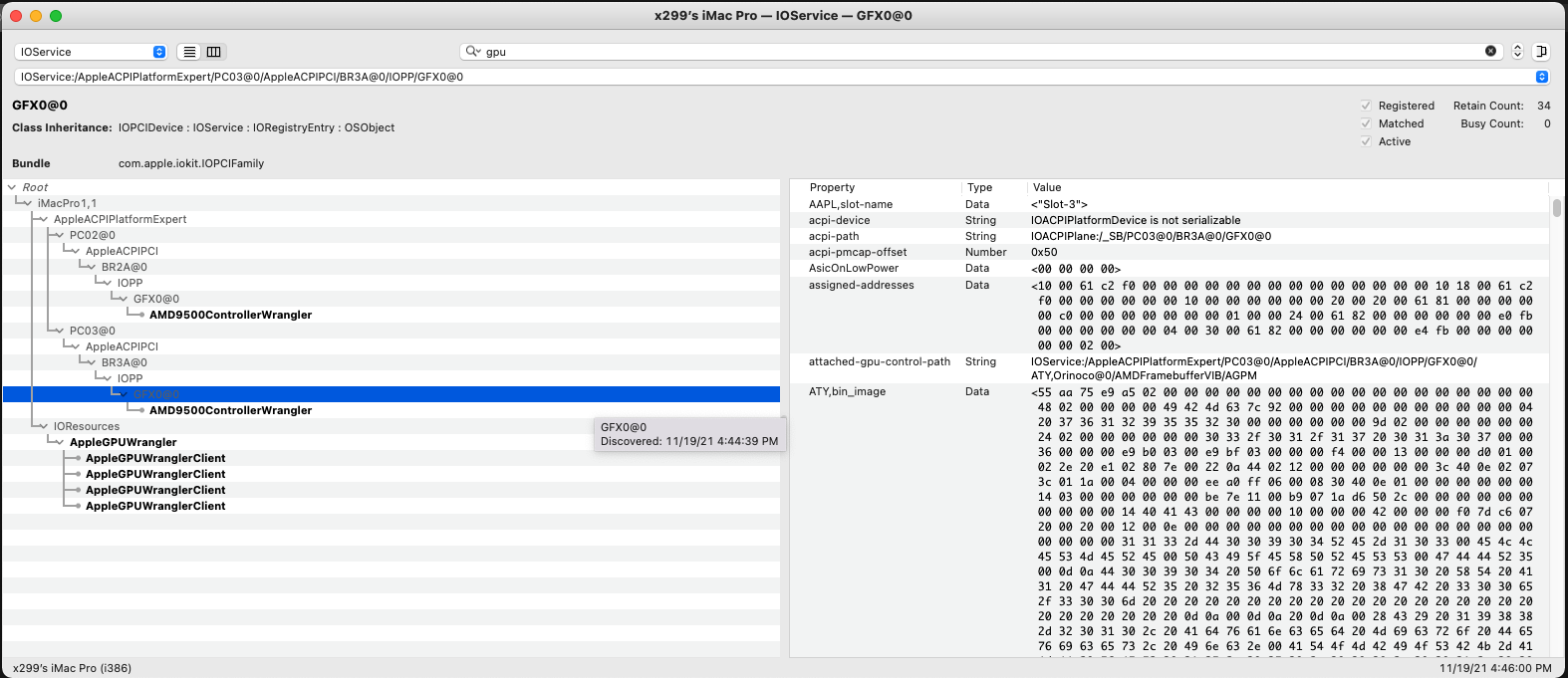Switch to the list view mode
Image resolution: width=1568 pixels, height=678 pixels.
click(x=189, y=52)
